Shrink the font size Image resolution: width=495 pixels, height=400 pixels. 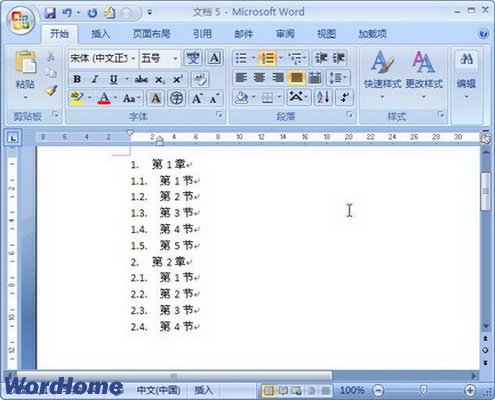(214, 98)
